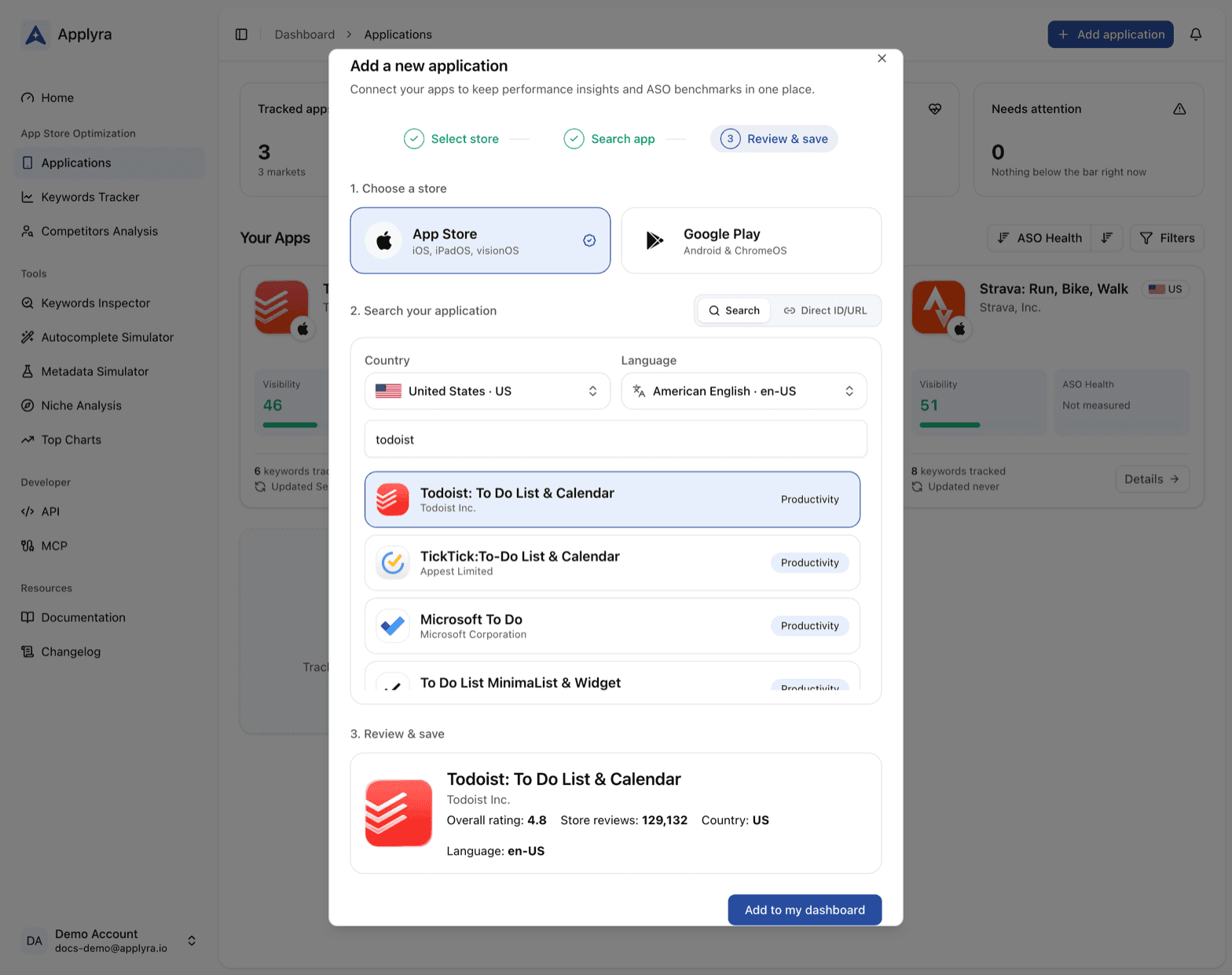Click the Microsoft To Do app icon
The width and height of the screenshot is (1232, 975).
point(392,626)
